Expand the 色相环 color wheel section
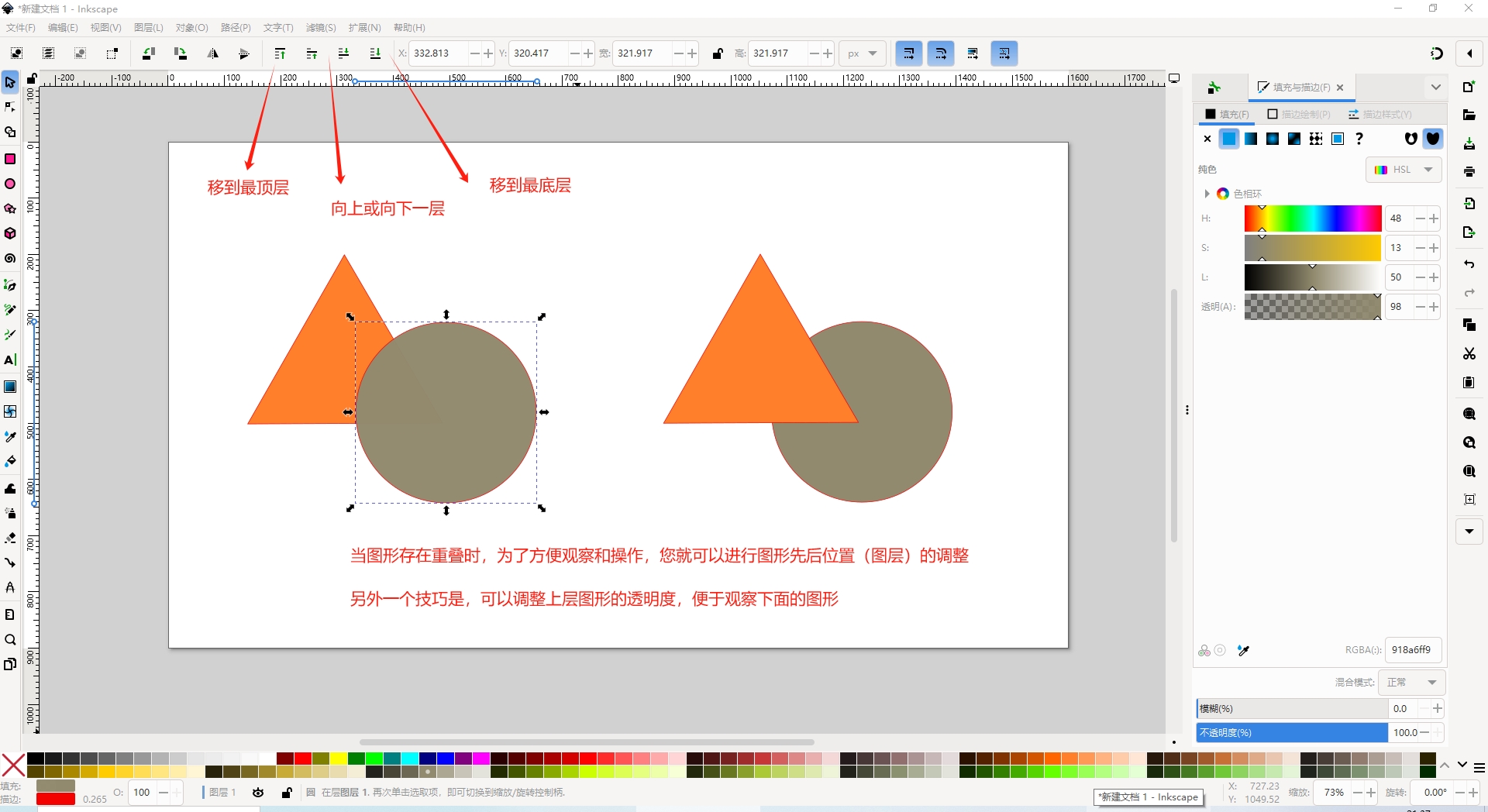 tap(1207, 194)
